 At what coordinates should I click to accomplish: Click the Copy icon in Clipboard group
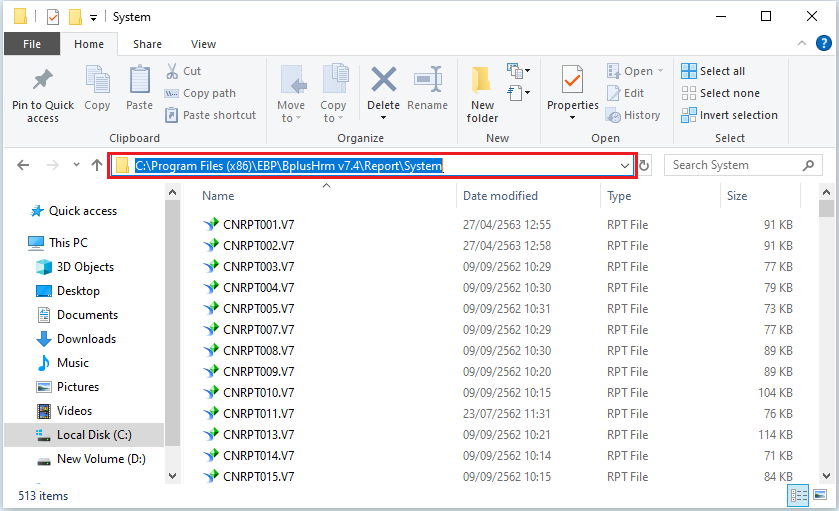point(97,80)
